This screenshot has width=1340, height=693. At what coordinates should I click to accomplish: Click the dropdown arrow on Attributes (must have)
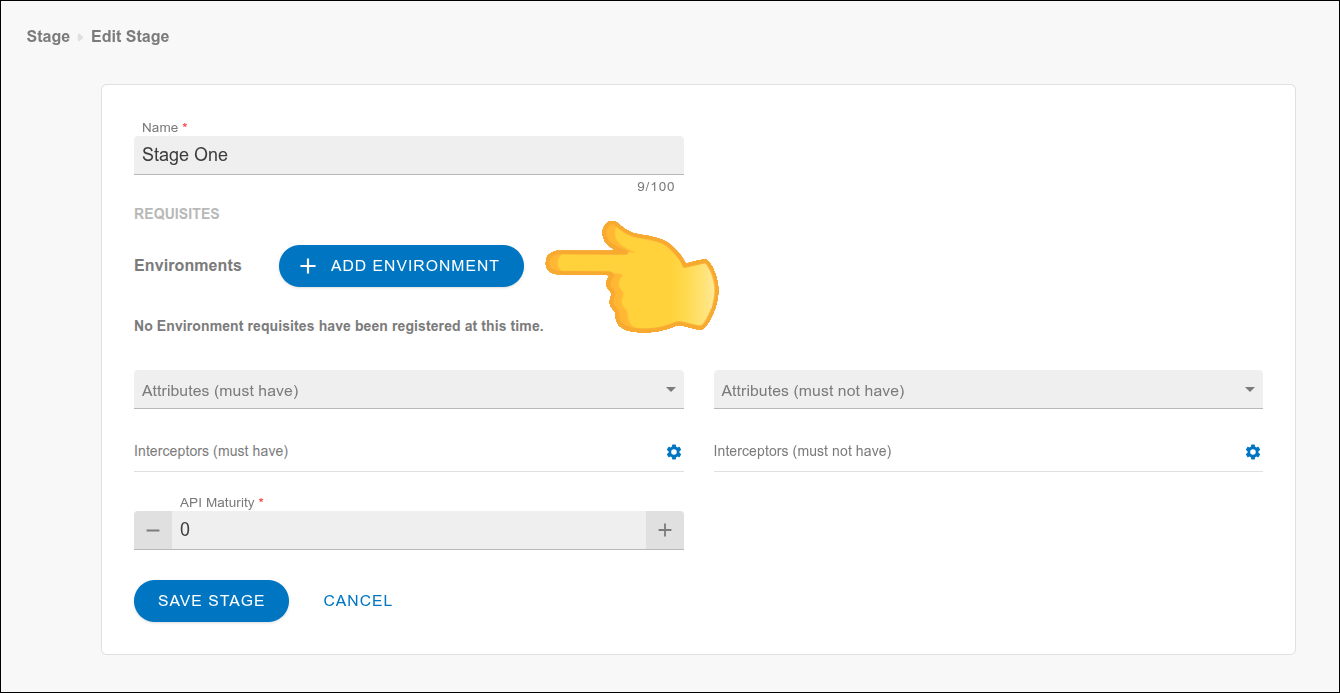pyautogui.click(x=670, y=390)
